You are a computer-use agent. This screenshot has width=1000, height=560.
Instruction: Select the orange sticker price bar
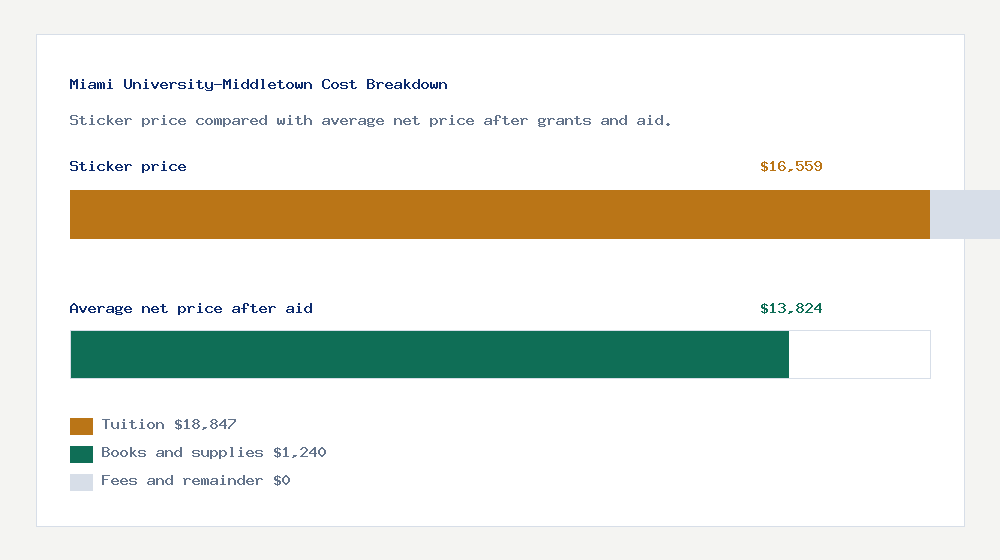tap(499, 214)
